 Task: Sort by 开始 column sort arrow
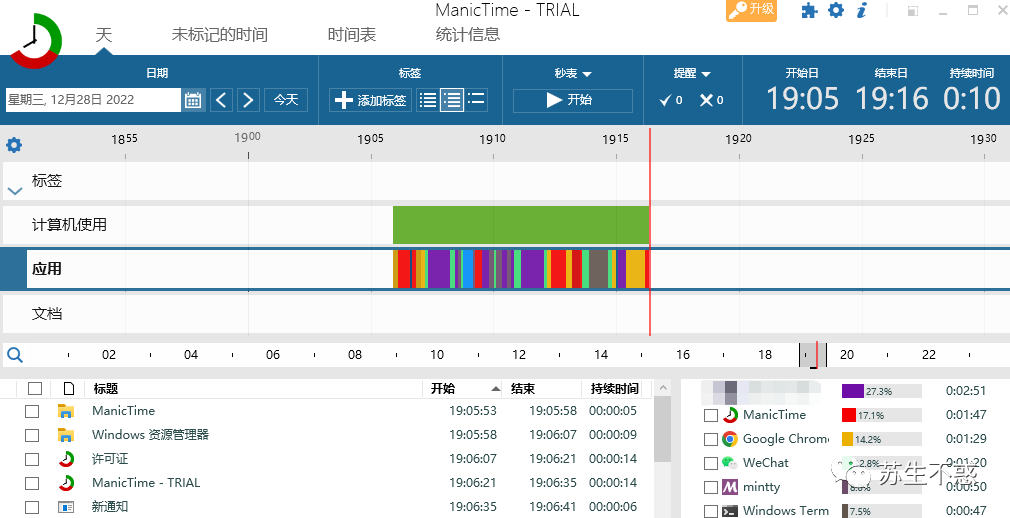pos(495,388)
